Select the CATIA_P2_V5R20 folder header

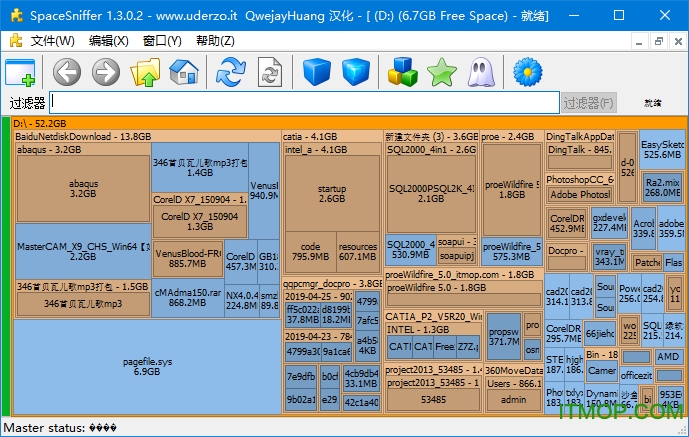pyautogui.click(x=433, y=317)
